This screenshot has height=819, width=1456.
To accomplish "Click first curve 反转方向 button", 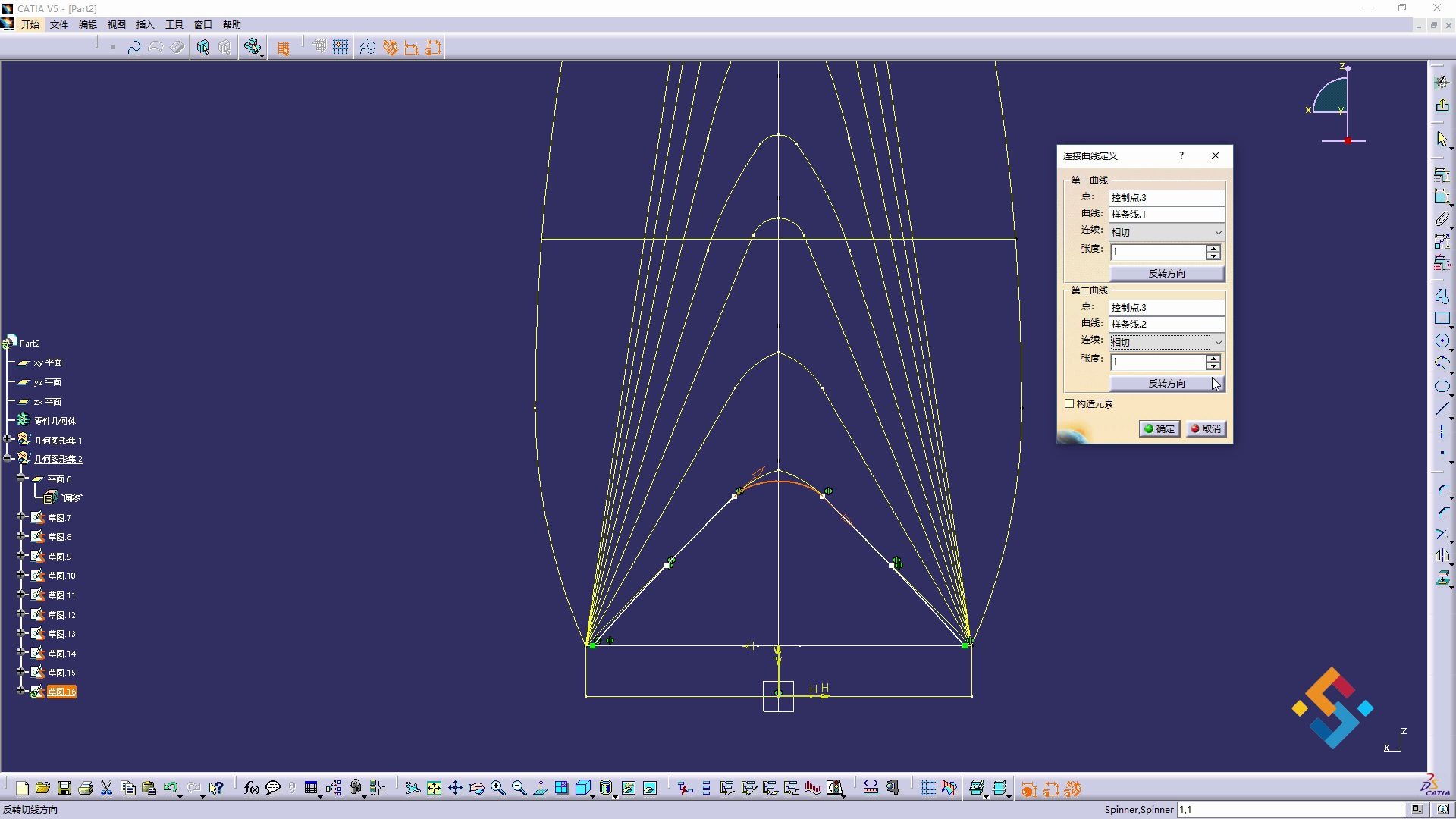I will [x=1166, y=274].
